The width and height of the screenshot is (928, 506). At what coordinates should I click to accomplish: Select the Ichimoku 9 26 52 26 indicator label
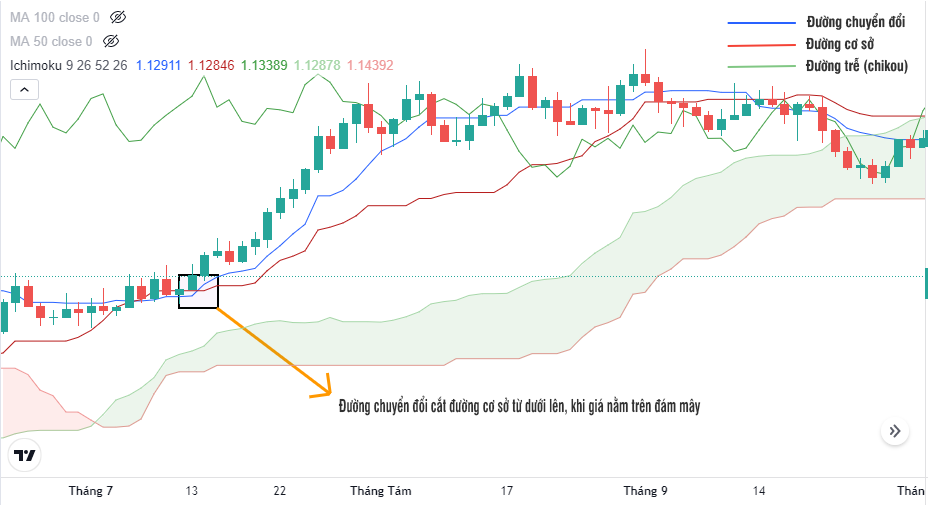pos(68,65)
